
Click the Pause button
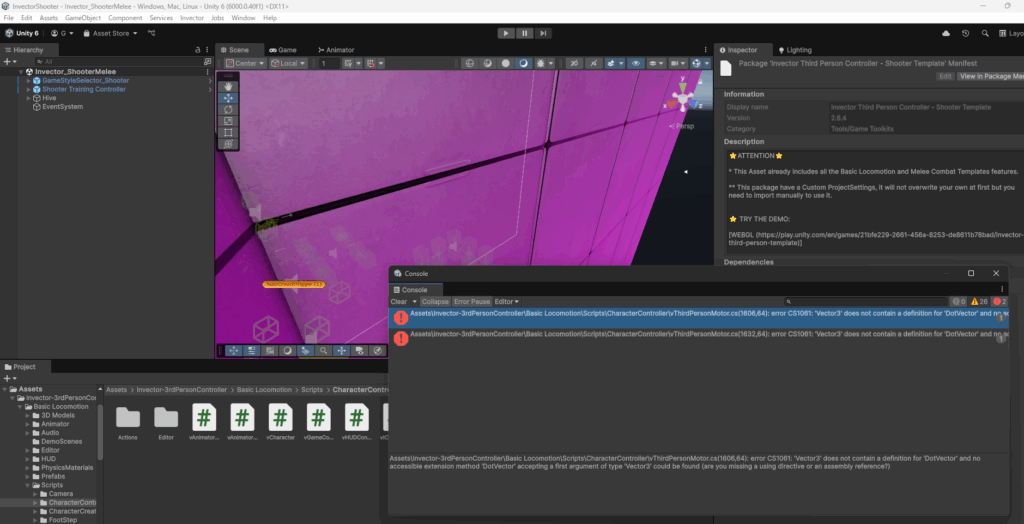524,33
